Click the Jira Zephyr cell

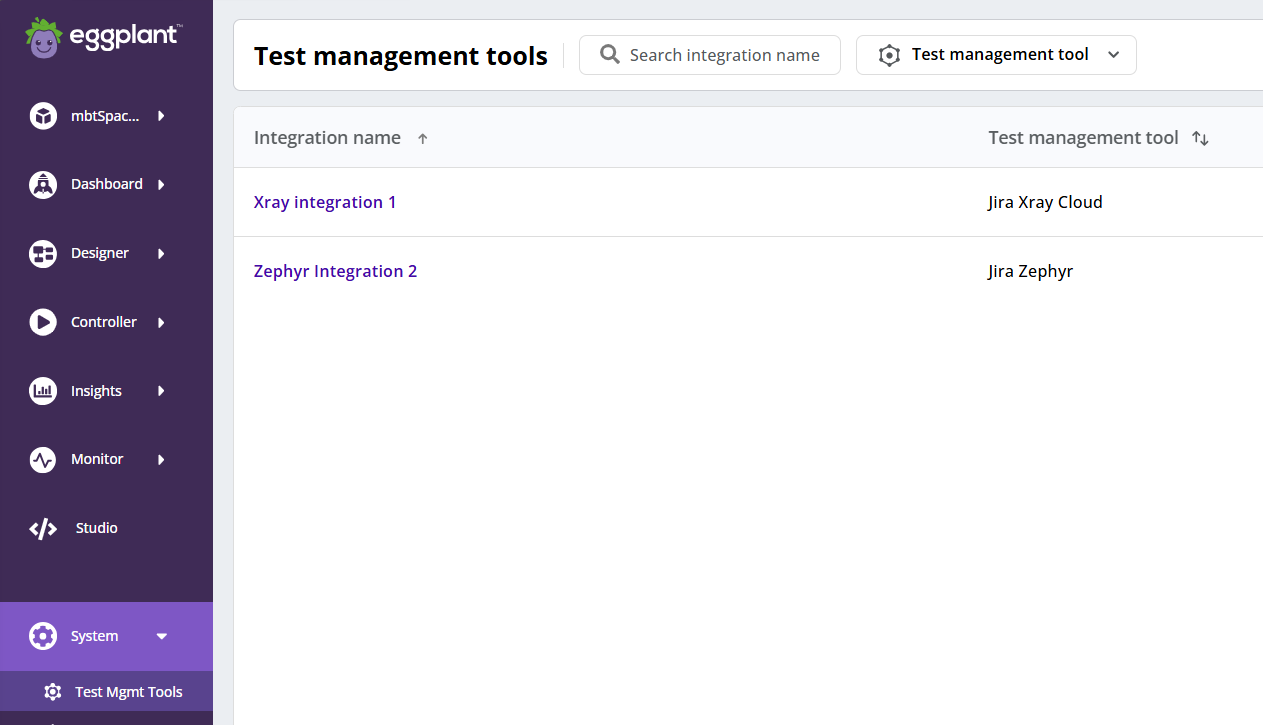pos(1030,271)
